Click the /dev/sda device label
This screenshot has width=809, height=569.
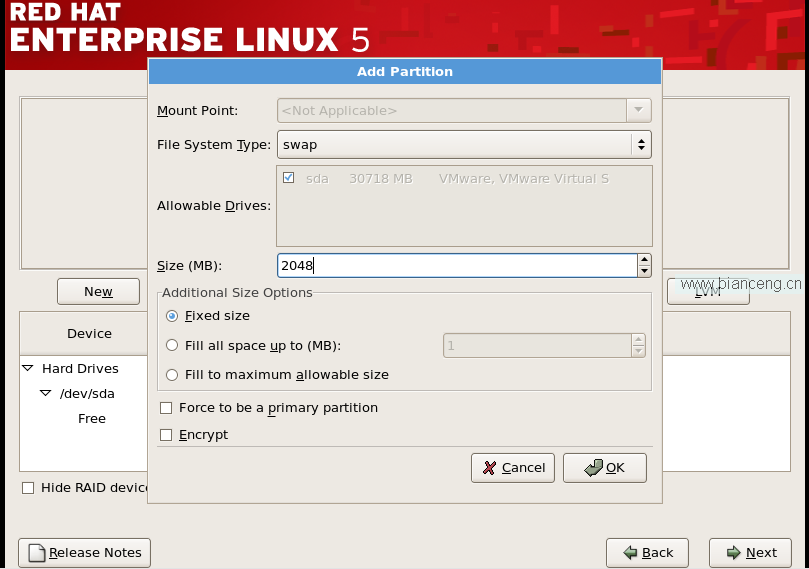pyautogui.click(x=87, y=394)
